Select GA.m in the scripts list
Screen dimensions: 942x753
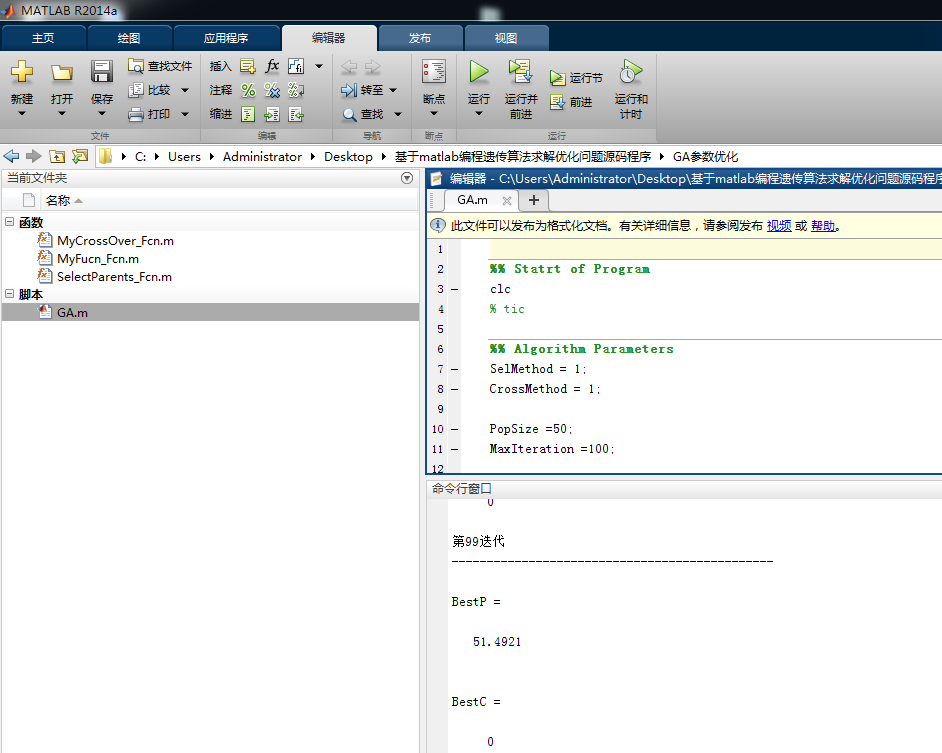tap(210, 312)
